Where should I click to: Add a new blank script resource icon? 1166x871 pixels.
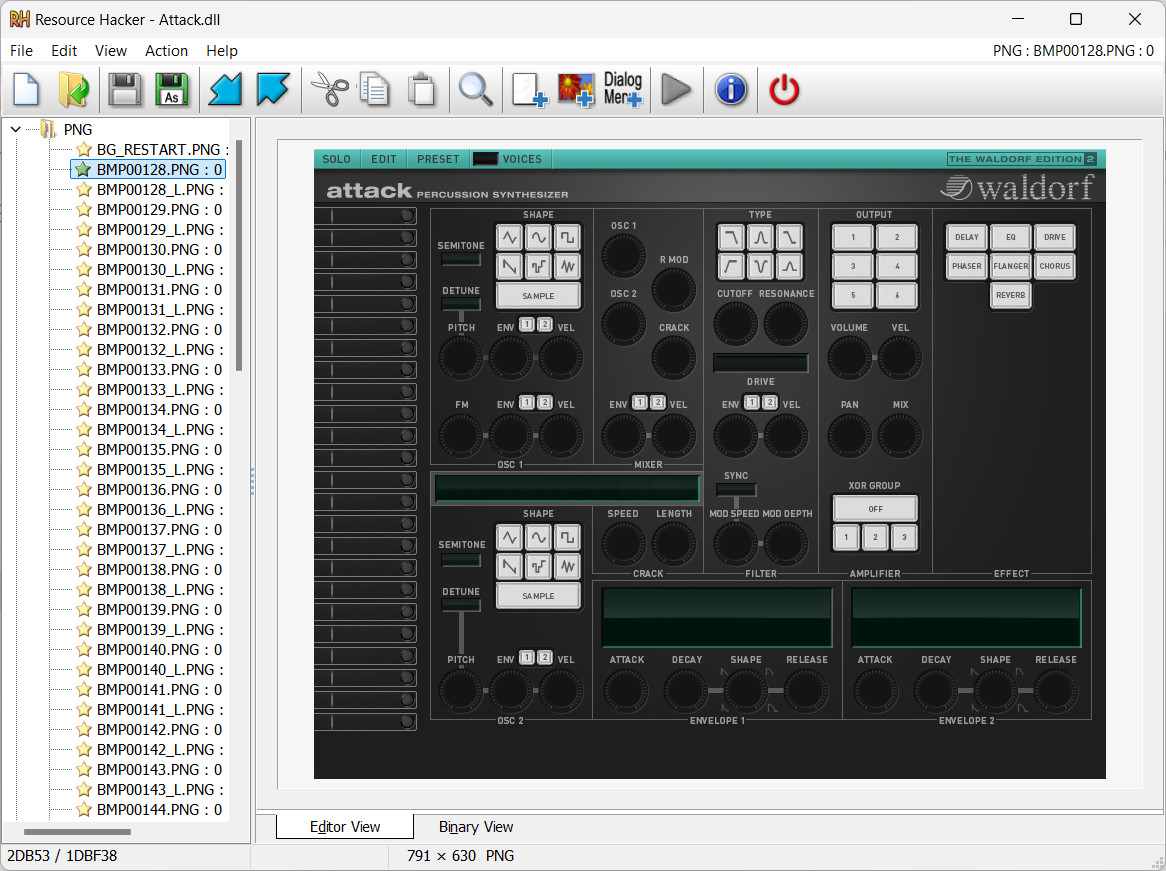coord(529,90)
